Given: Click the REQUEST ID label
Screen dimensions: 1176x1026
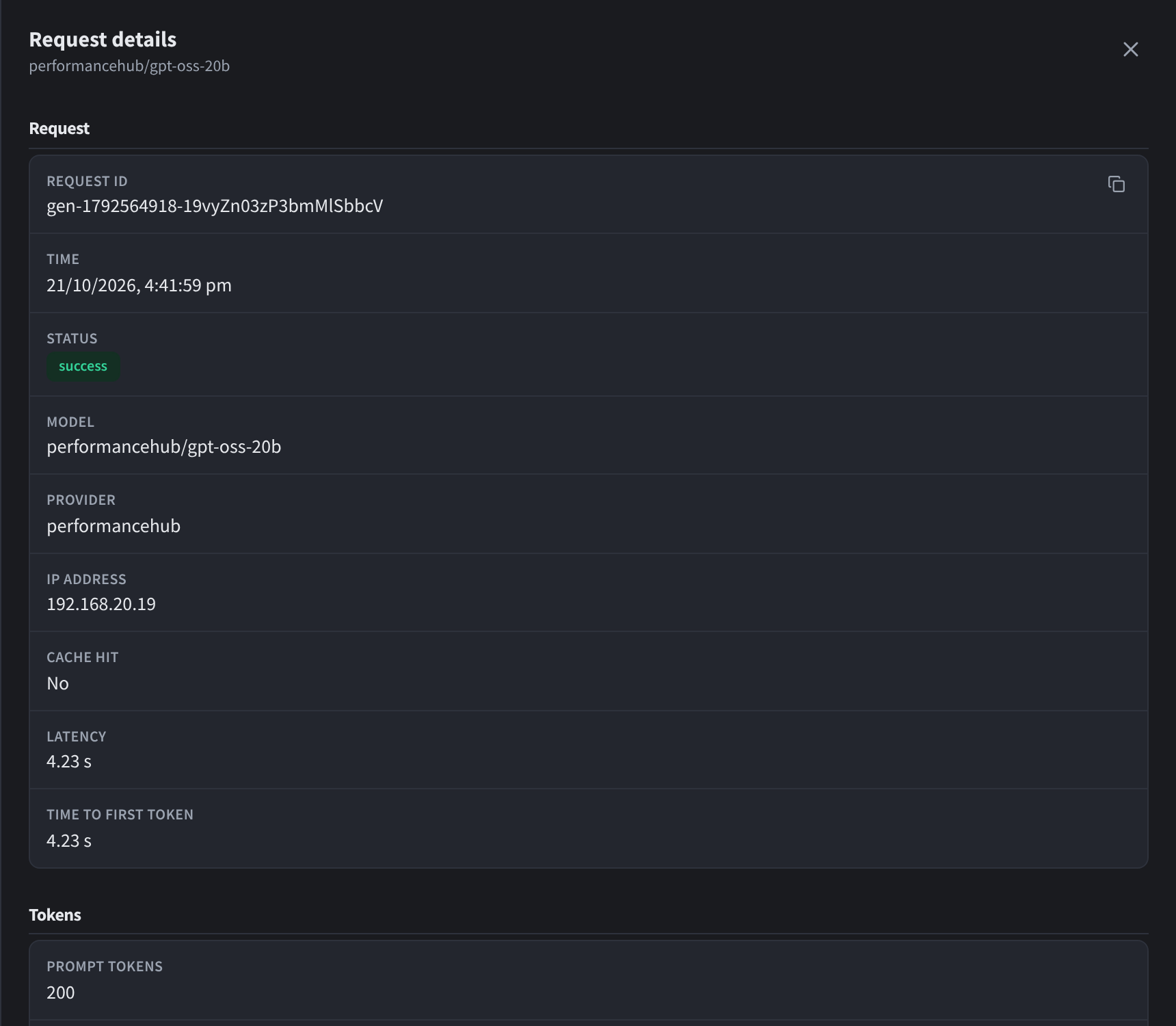Looking at the screenshot, I should coord(87,181).
